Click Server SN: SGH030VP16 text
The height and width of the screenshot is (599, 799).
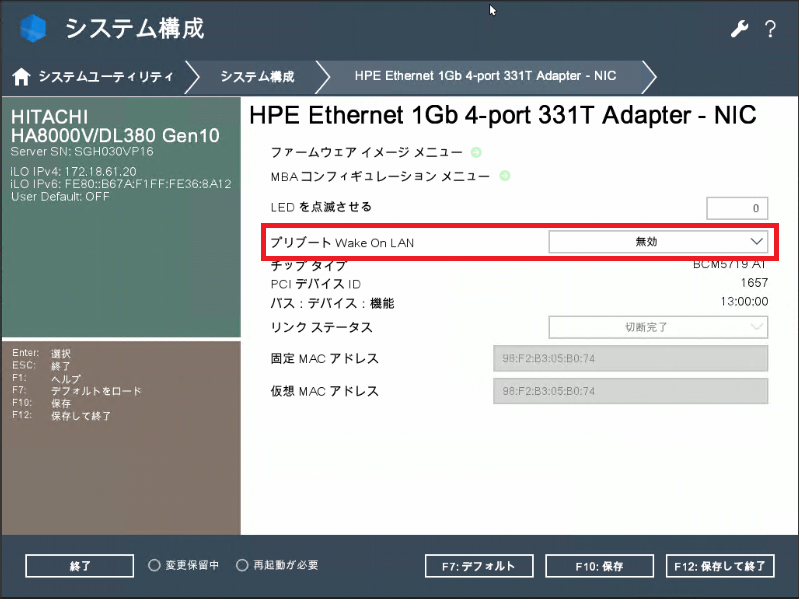[82, 152]
